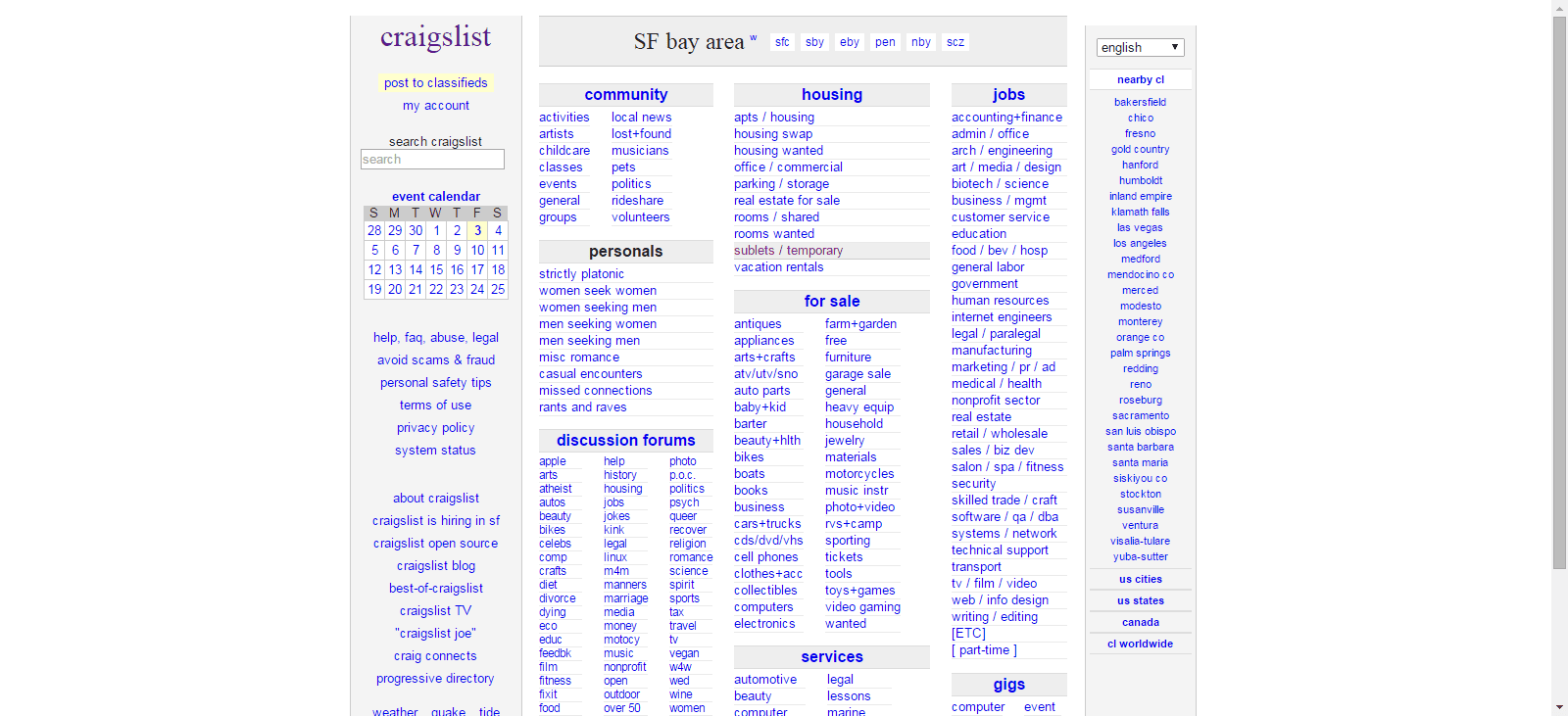Open my account link

[x=436, y=106]
